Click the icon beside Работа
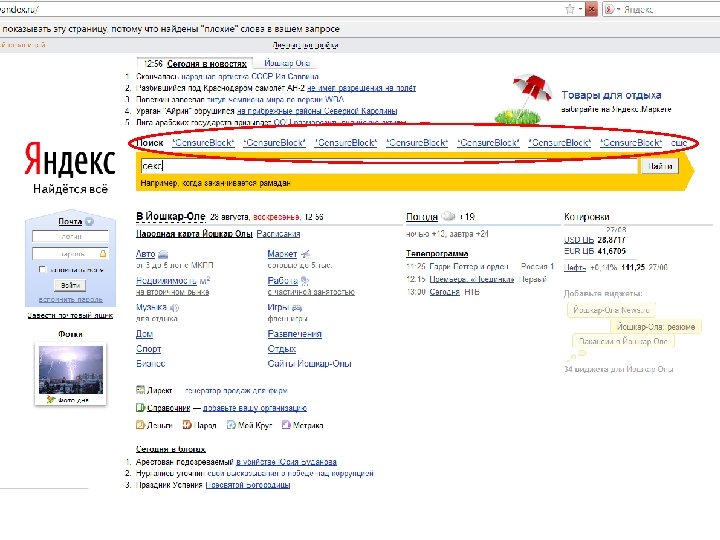This screenshot has width=720, height=540. (x=305, y=281)
